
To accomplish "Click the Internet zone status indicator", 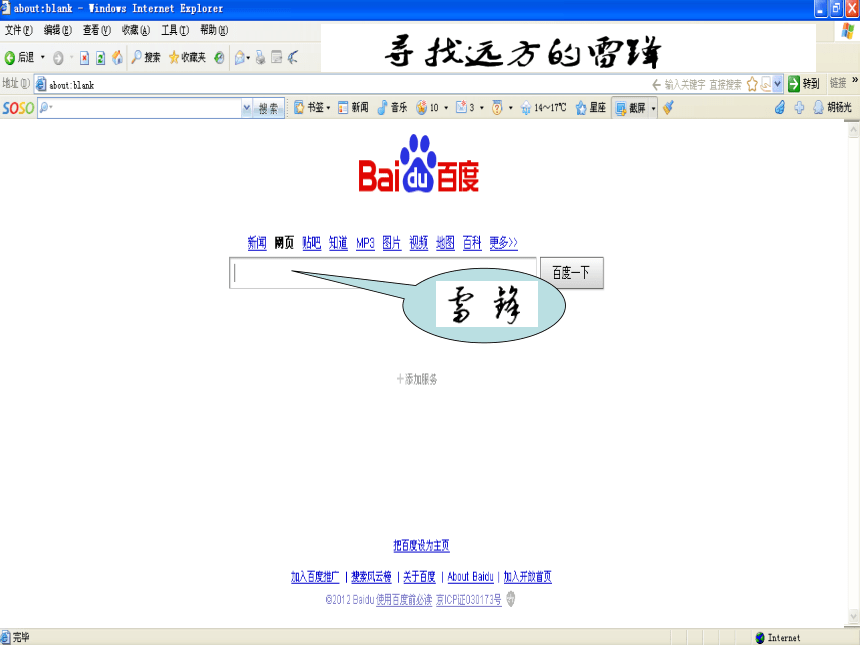I will [x=778, y=637].
